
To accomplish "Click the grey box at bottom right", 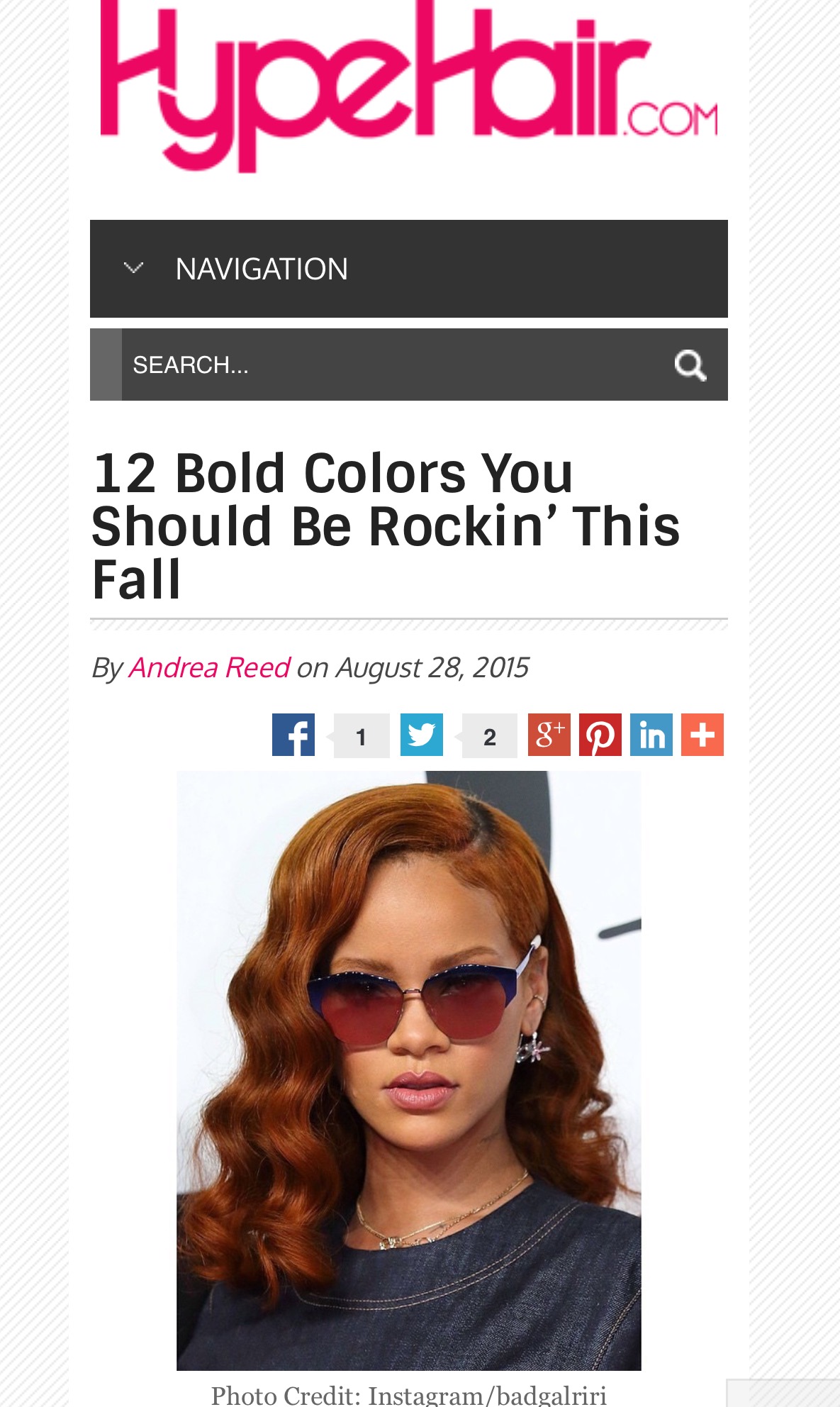I will click(x=783, y=1393).
